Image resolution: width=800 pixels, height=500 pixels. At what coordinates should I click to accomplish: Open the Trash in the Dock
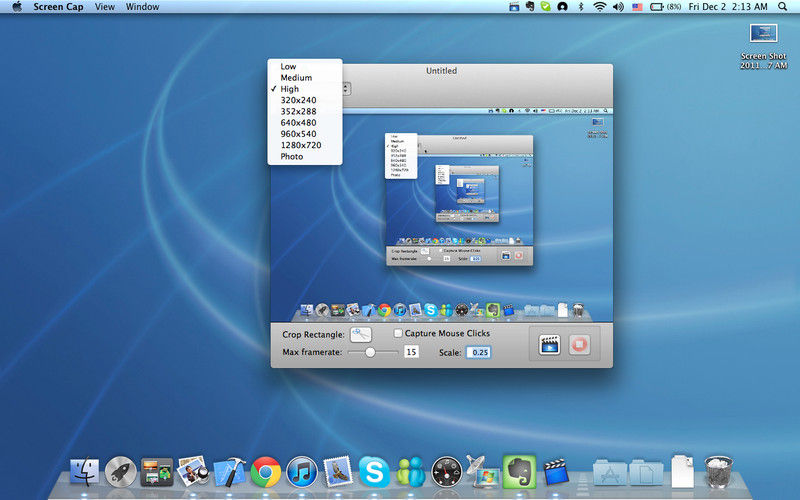tap(718, 471)
